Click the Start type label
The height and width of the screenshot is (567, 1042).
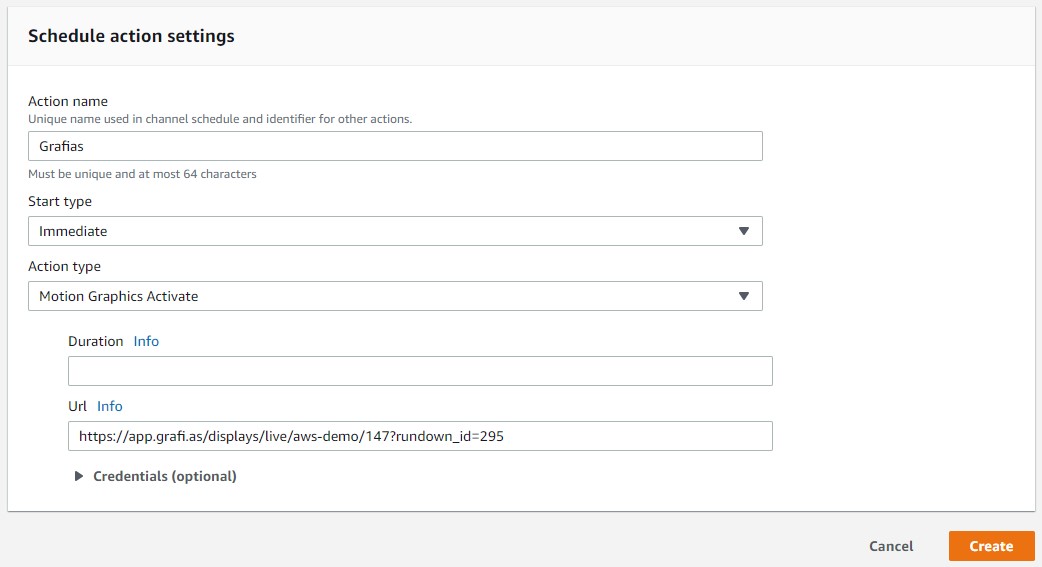(x=60, y=201)
